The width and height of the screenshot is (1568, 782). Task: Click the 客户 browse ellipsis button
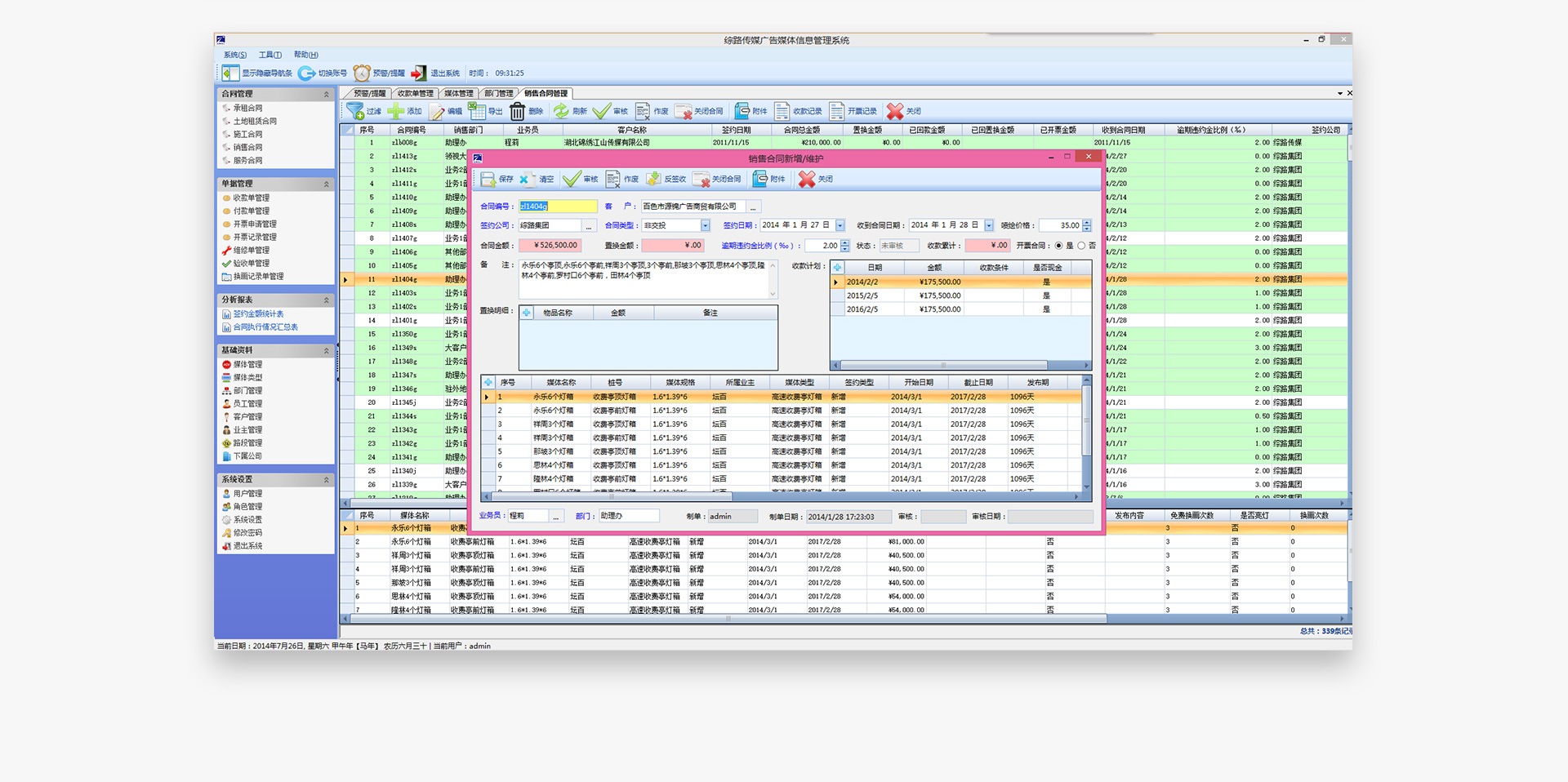pos(753,207)
